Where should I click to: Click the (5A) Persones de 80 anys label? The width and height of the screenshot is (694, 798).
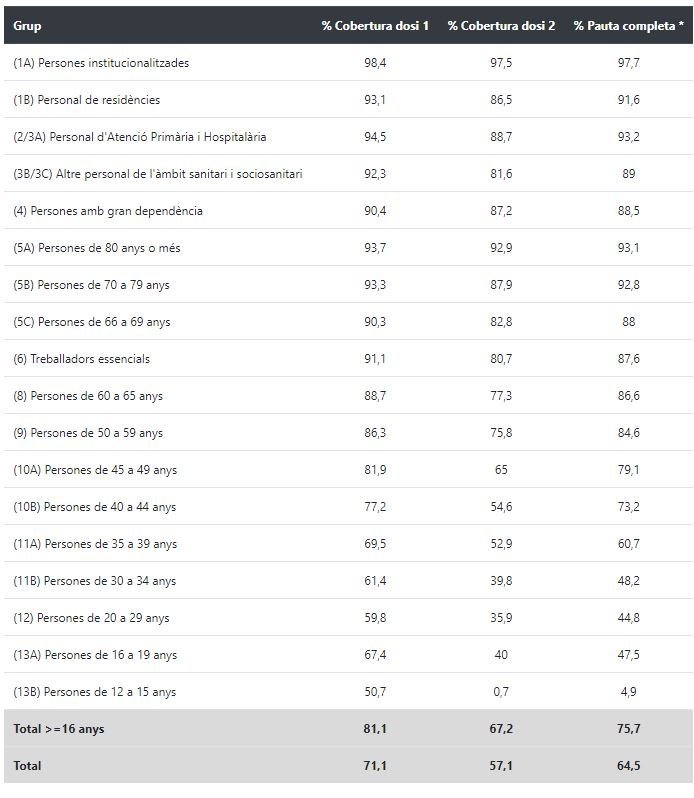(97, 248)
